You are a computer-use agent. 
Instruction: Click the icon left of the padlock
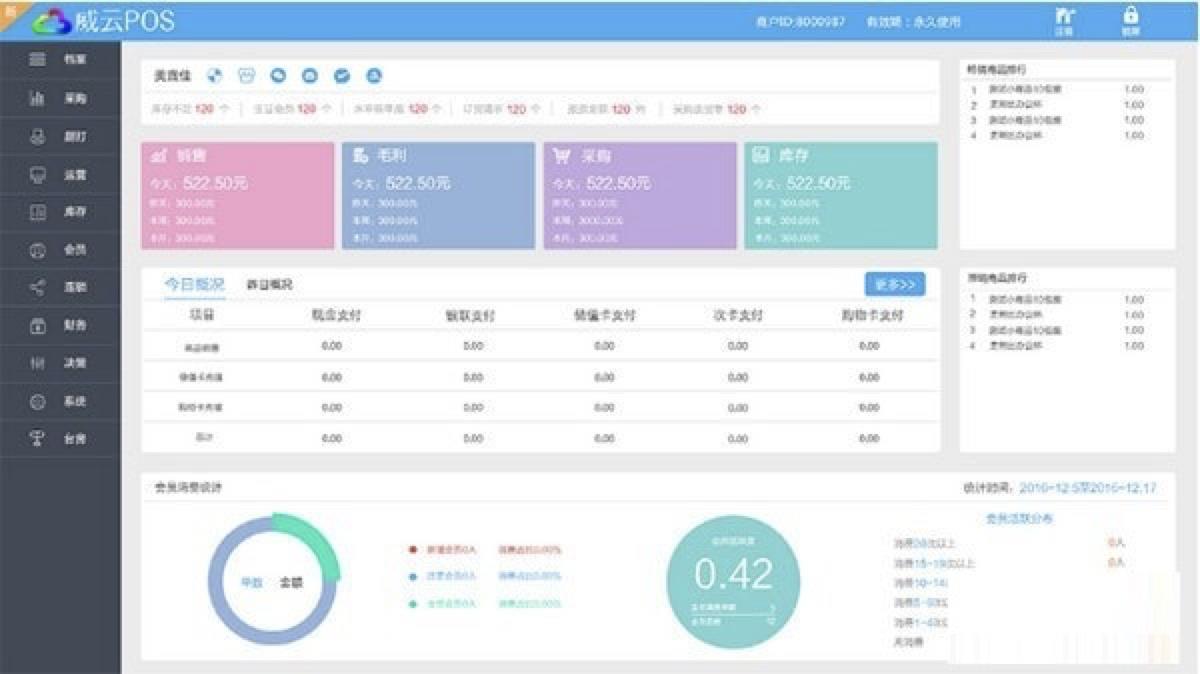pyautogui.click(x=1065, y=17)
